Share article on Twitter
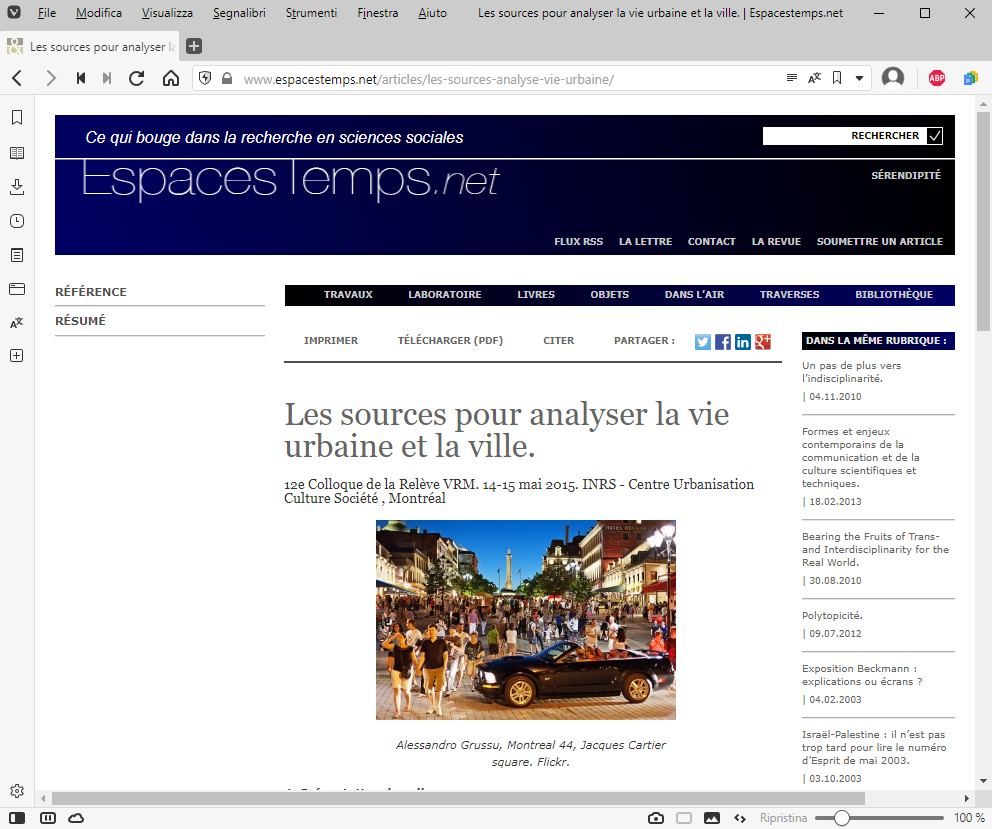This screenshot has width=992, height=829. point(703,342)
